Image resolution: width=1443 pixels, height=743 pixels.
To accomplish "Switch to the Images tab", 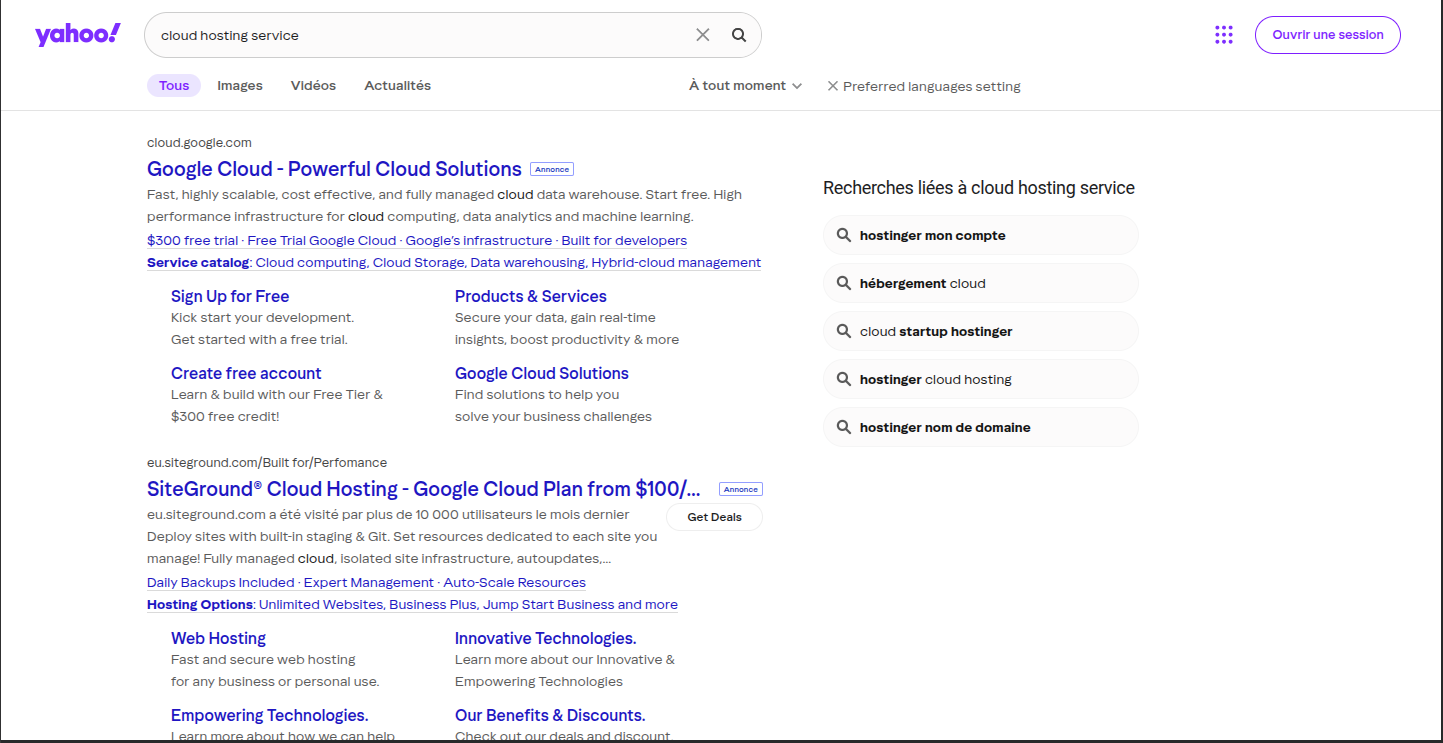I will pyautogui.click(x=240, y=86).
